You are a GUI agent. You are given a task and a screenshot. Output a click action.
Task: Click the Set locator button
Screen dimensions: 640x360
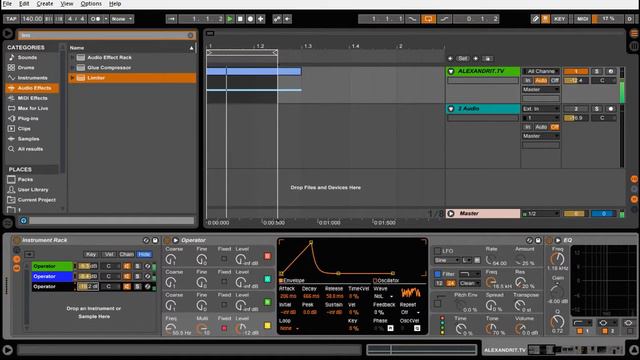coord(462,59)
